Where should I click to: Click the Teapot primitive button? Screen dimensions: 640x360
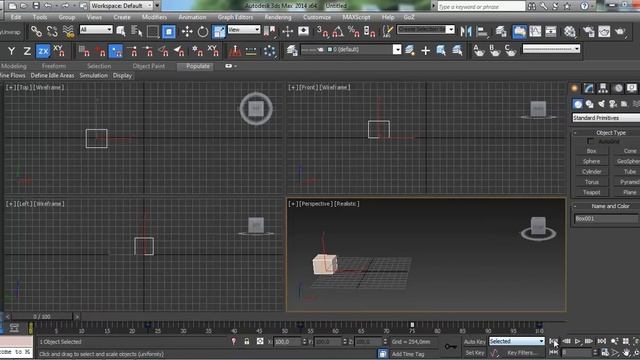point(591,192)
